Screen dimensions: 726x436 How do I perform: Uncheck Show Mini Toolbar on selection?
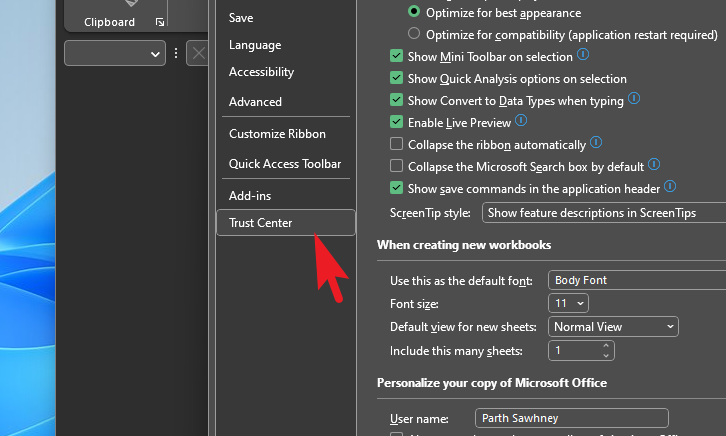coord(396,56)
